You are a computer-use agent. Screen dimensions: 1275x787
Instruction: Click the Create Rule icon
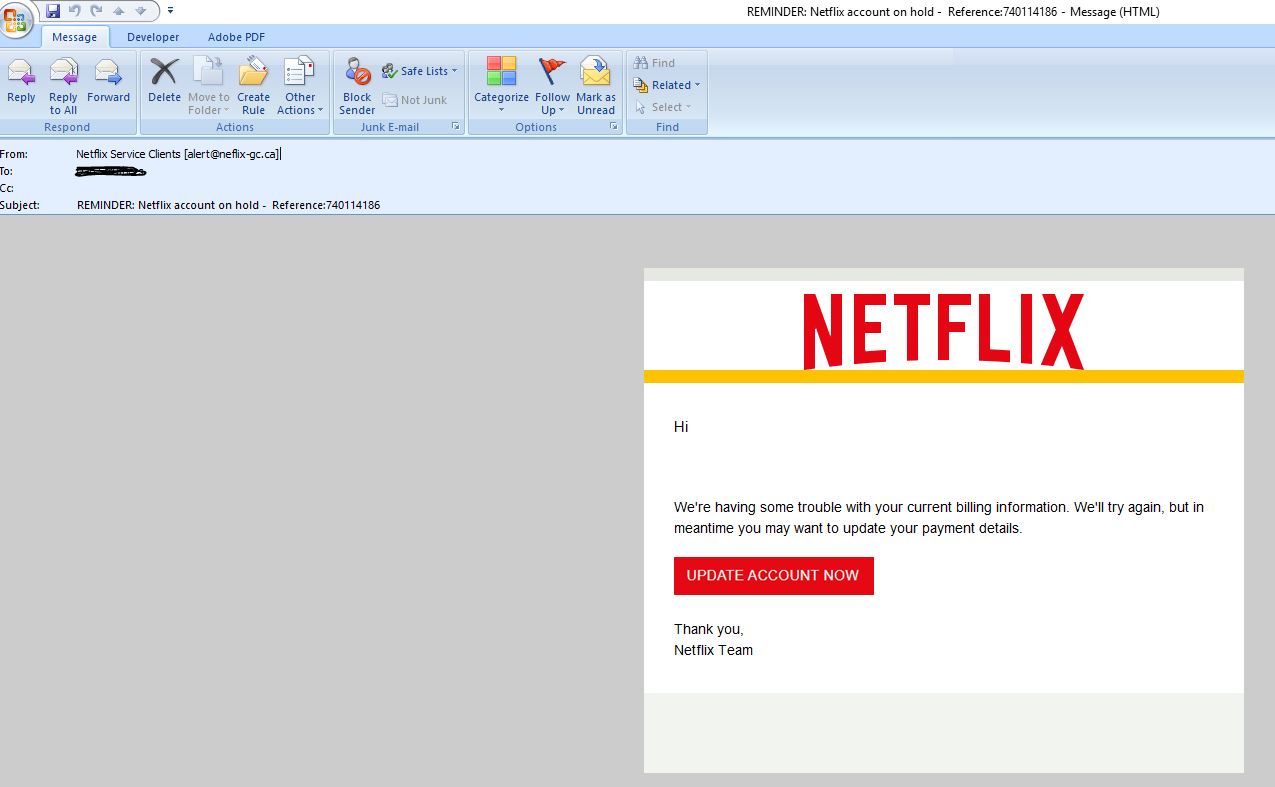click(253, 85)
